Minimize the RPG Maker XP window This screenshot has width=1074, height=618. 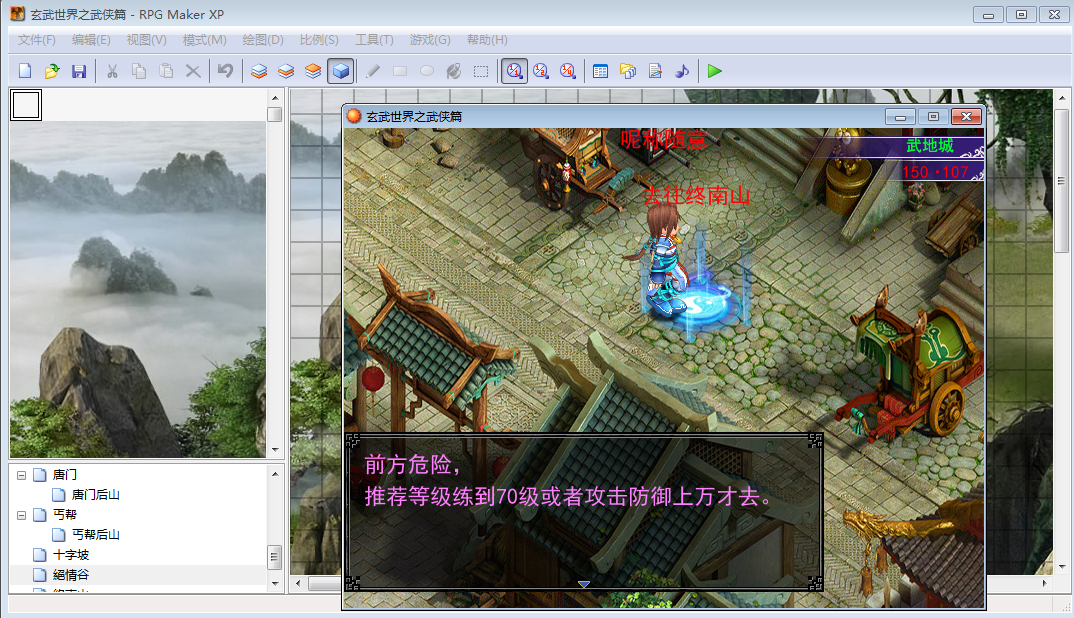tap(988, 14)
